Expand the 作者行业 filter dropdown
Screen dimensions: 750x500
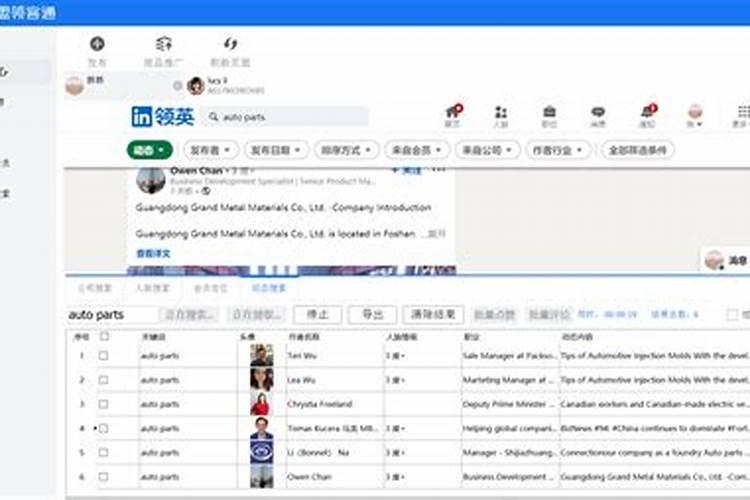[557, 150]
